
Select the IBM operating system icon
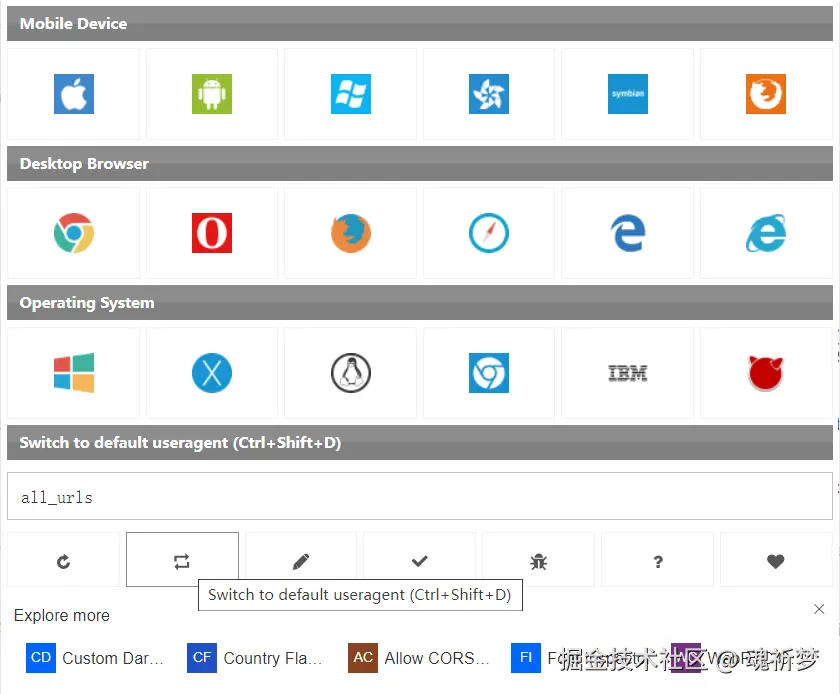click(627, 373)
